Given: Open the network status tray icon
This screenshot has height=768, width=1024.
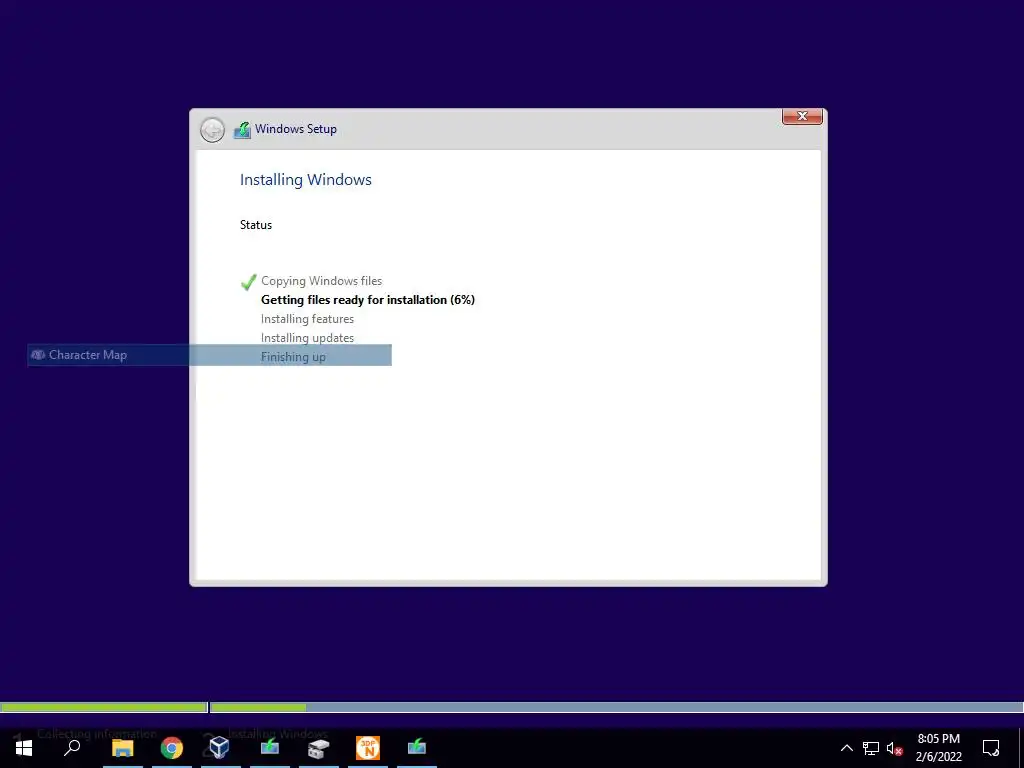Looking at the screenshot, I should tap(871, 748).
